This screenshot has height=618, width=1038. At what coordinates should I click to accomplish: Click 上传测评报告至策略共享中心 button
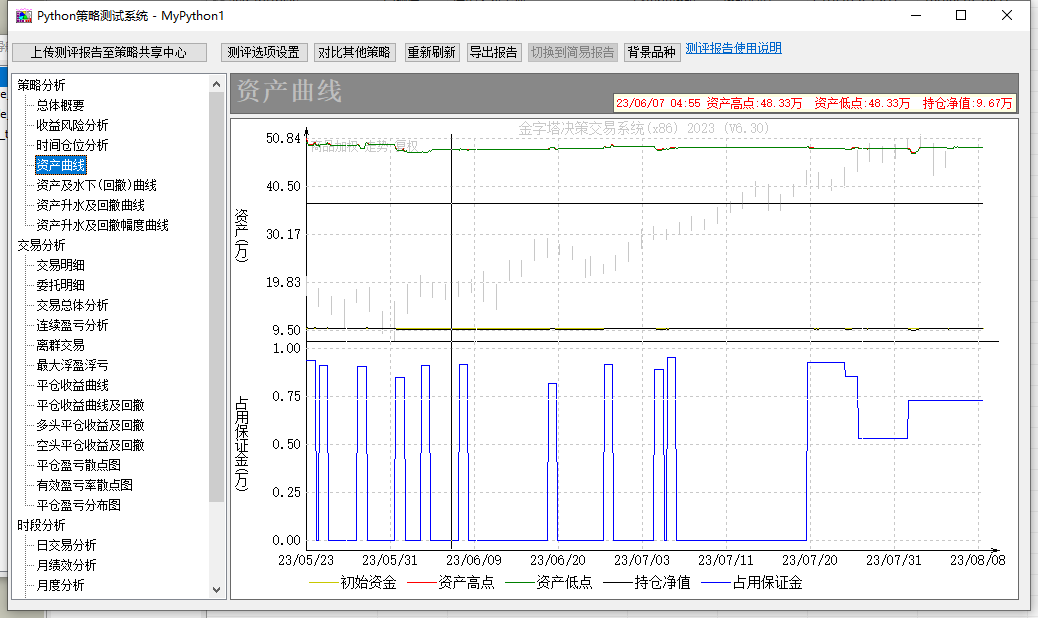coord(109,52)
